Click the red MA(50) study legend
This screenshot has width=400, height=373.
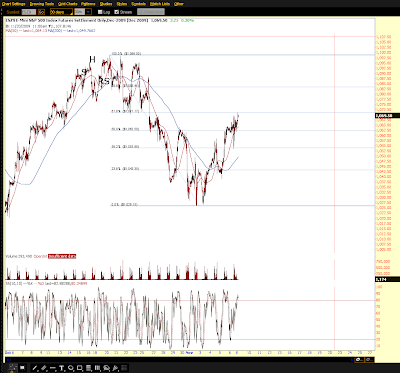point(27,31)
